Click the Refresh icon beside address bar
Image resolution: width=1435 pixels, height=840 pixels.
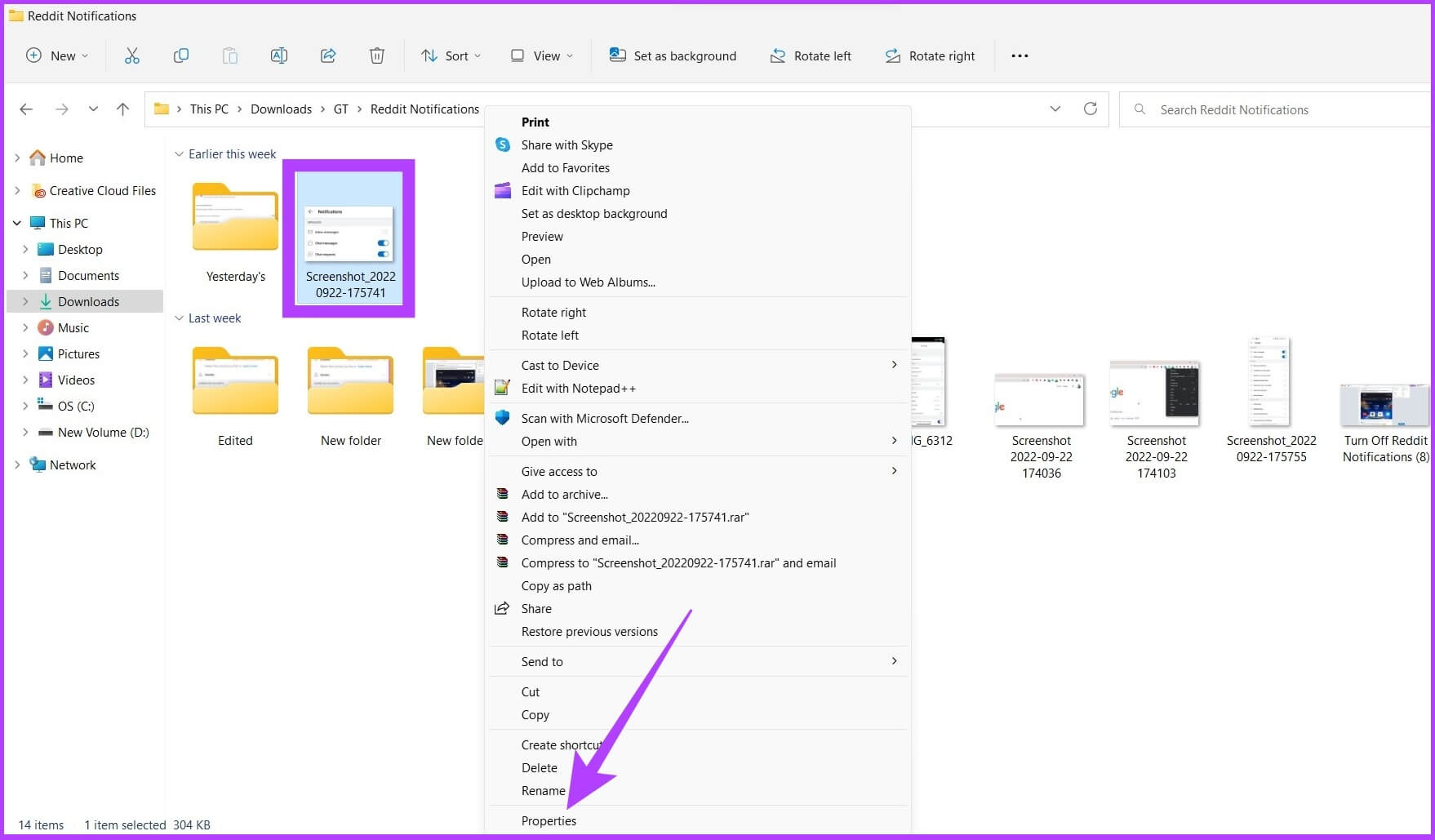click(1090, 109)
